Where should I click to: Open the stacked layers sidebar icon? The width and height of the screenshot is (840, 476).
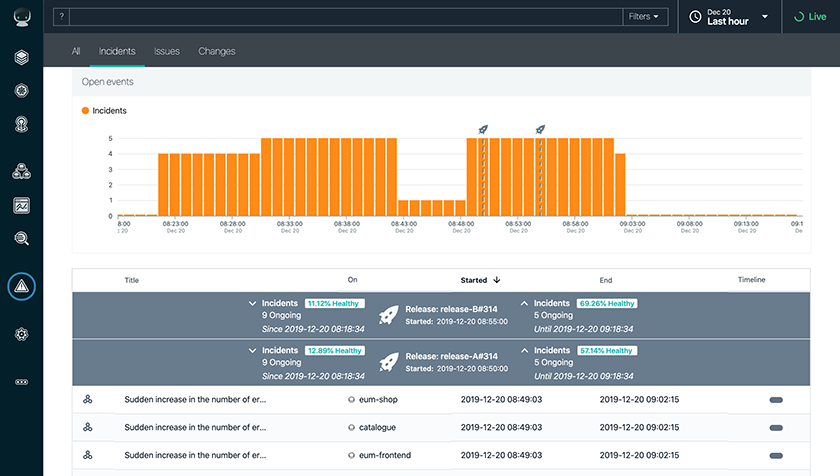pos(21,57)
